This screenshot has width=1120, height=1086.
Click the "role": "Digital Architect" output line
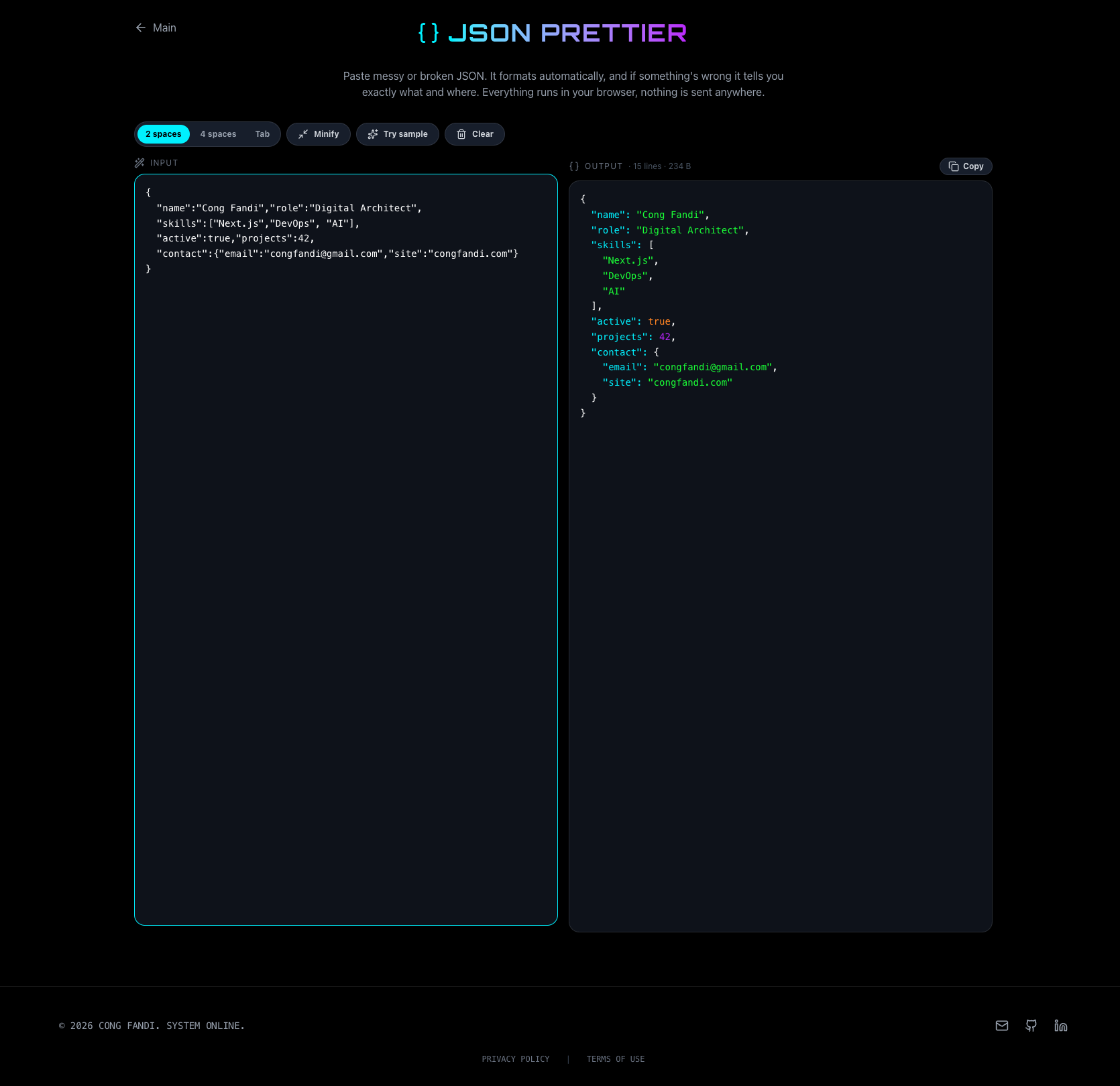click(670, 230)
